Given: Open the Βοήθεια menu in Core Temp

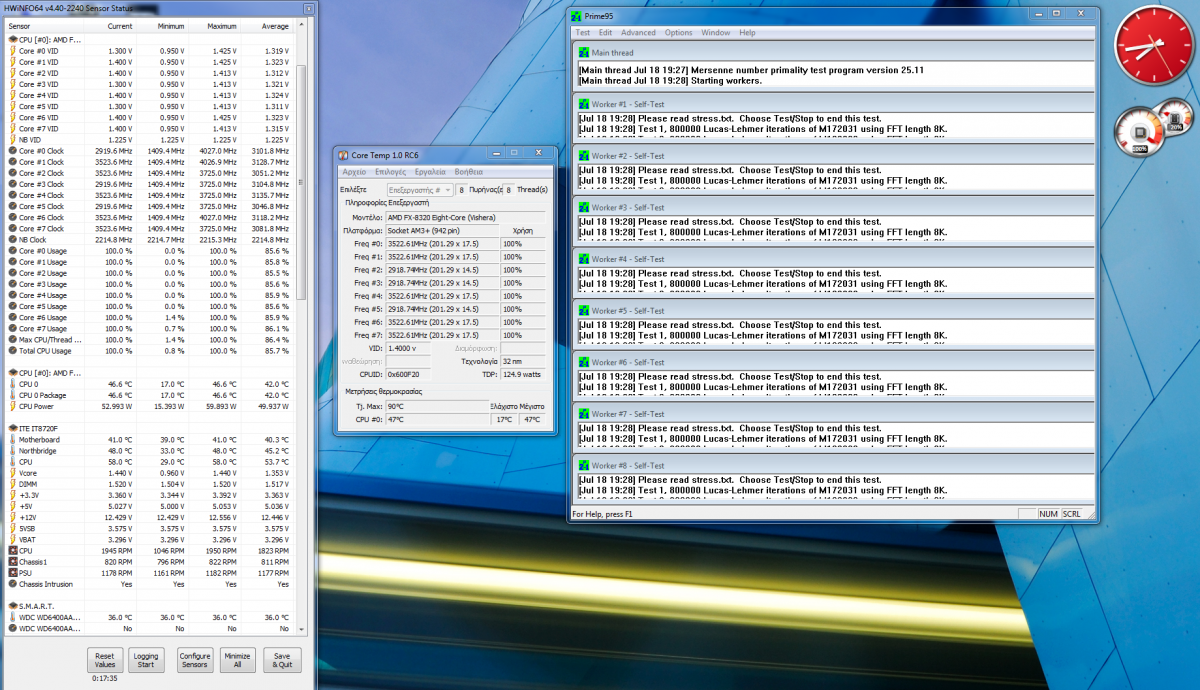Looking at the screenshot, I should (x=469, y=172).
